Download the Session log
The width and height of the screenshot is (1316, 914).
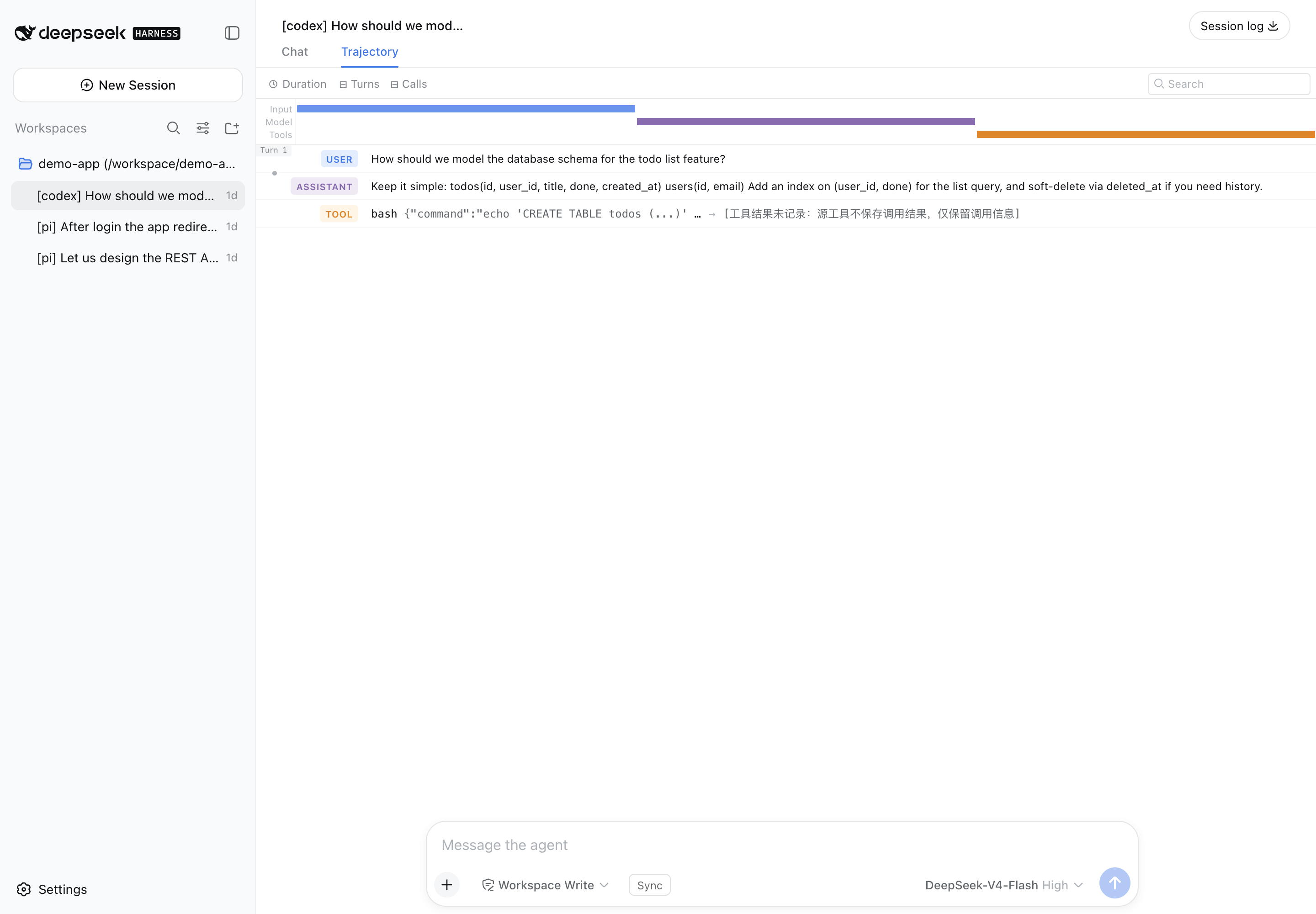[x=1239, y=26]
